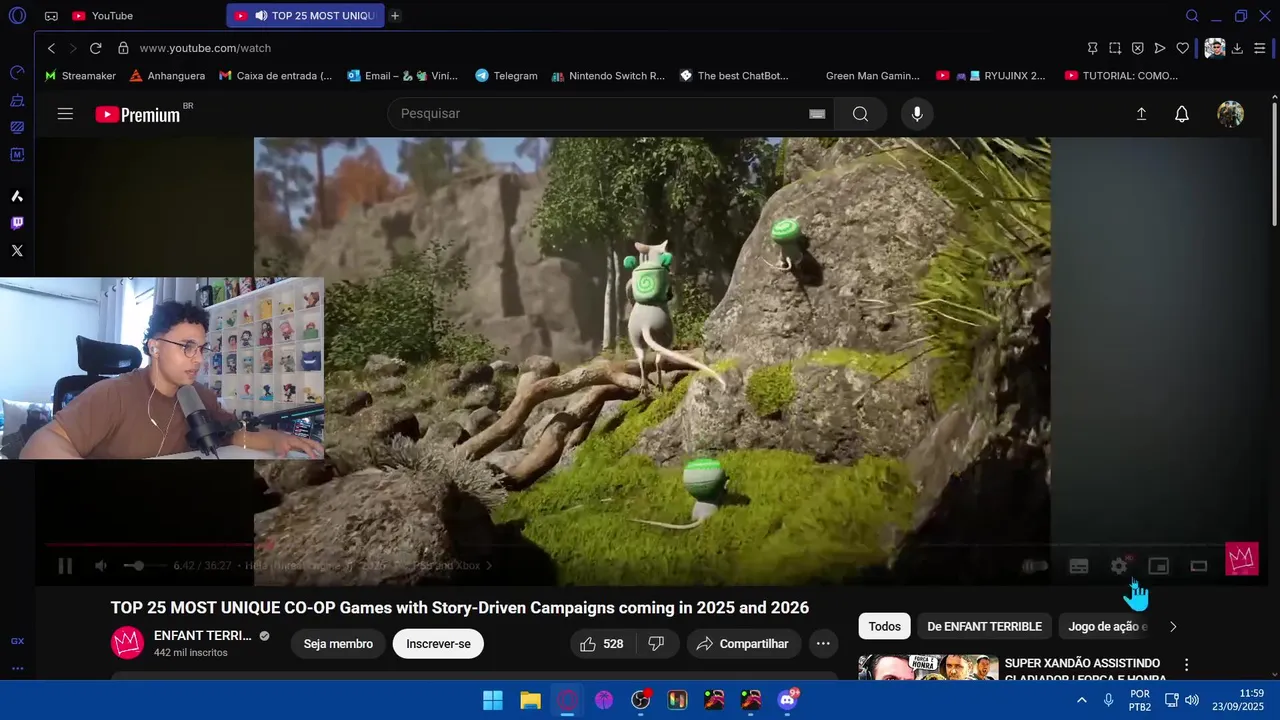Click the browser address bar URL

205,48
